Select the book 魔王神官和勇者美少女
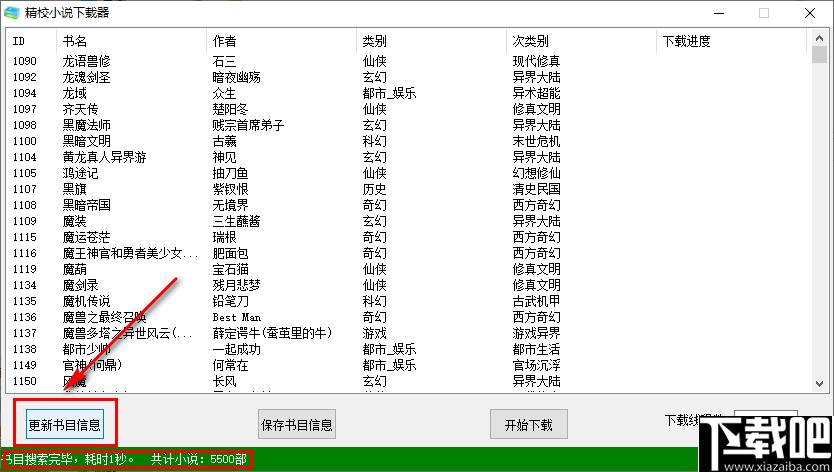 coord(130,253)
